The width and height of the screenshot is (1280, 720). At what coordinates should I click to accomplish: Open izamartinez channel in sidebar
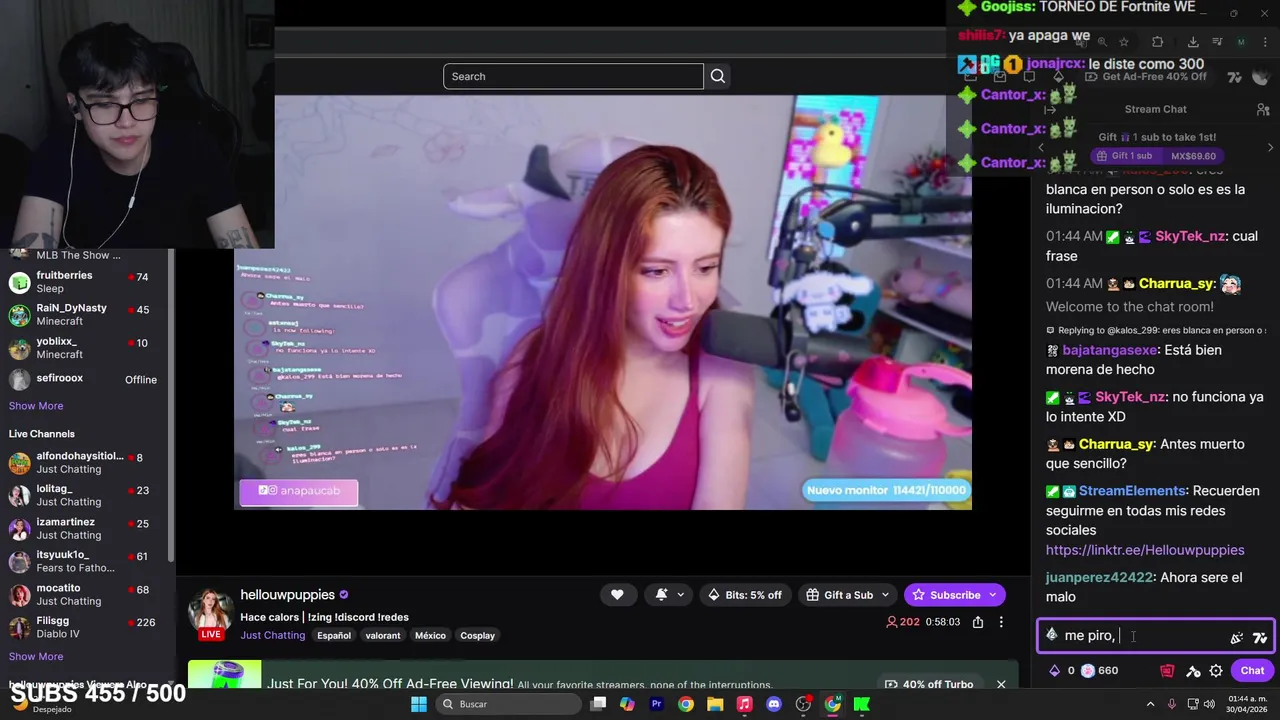click(x=87, y=528)
